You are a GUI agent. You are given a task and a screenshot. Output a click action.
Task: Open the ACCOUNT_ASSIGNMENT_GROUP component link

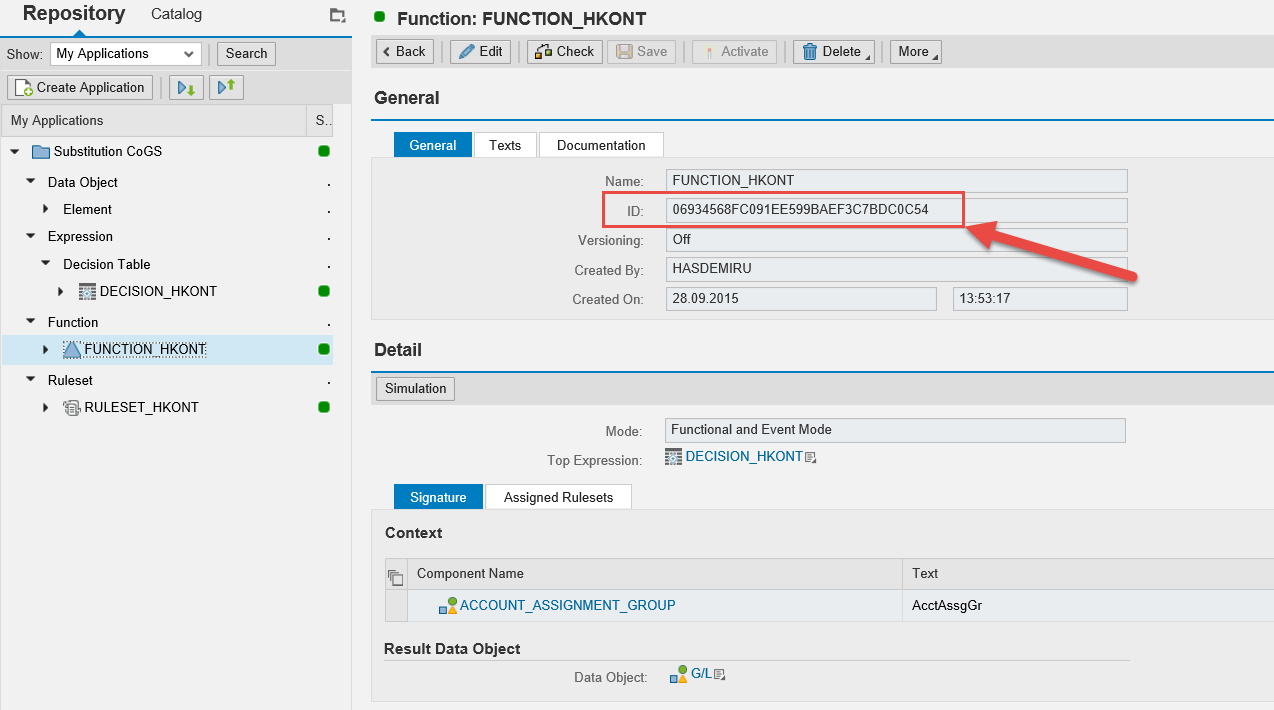pos(567,605)
